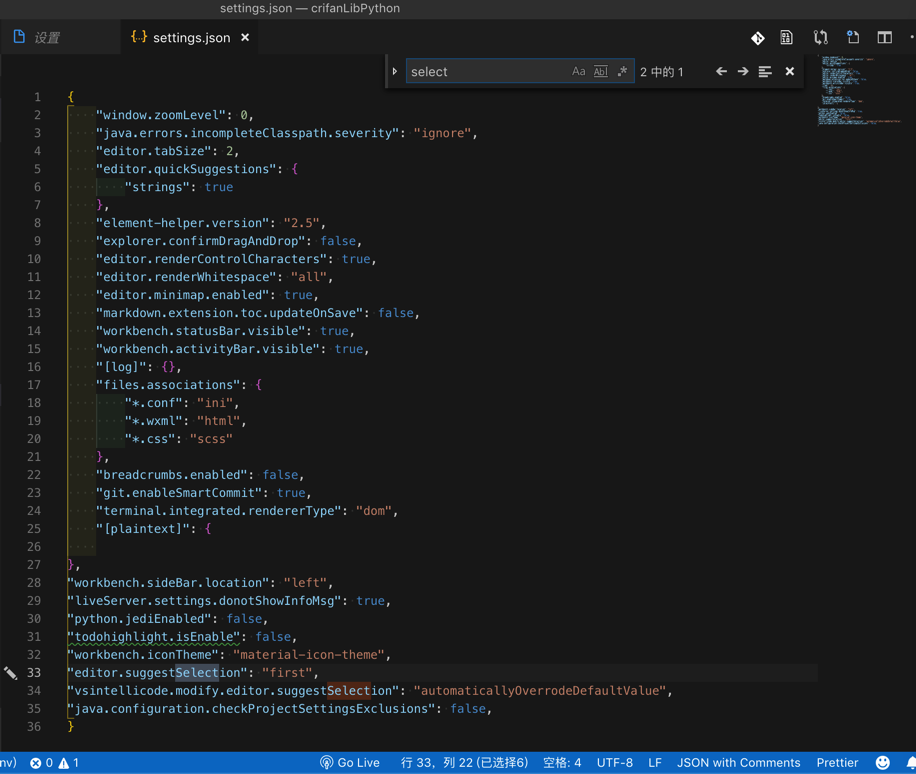Click Prettier in the status bar
916x774 pixels.
click(837, 762)
